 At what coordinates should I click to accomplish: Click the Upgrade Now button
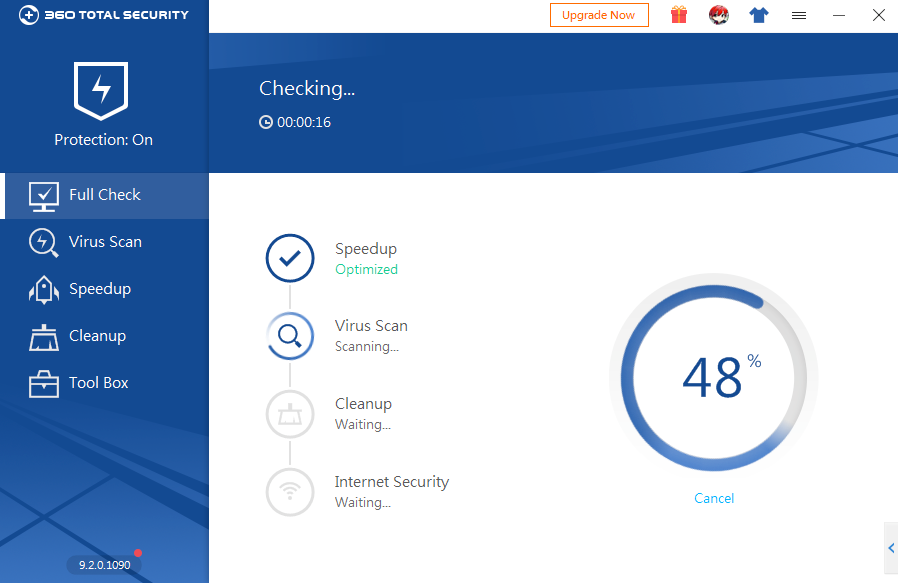click(599, 15)
